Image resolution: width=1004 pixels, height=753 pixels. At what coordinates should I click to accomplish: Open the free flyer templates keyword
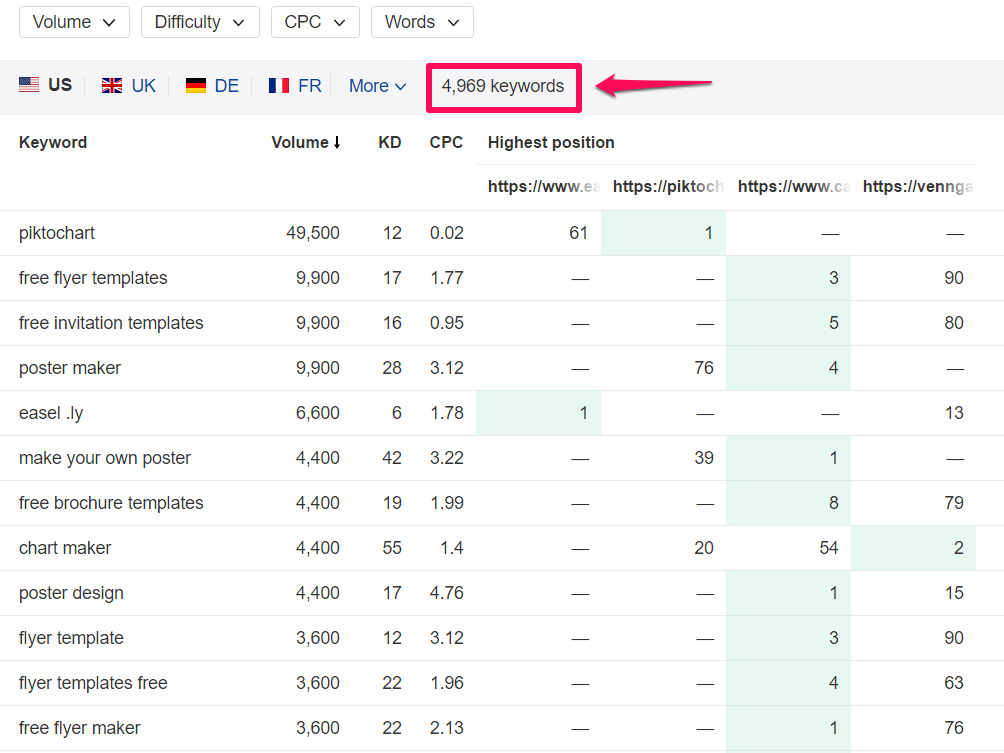pyautogui.click(x=93, y=278)
